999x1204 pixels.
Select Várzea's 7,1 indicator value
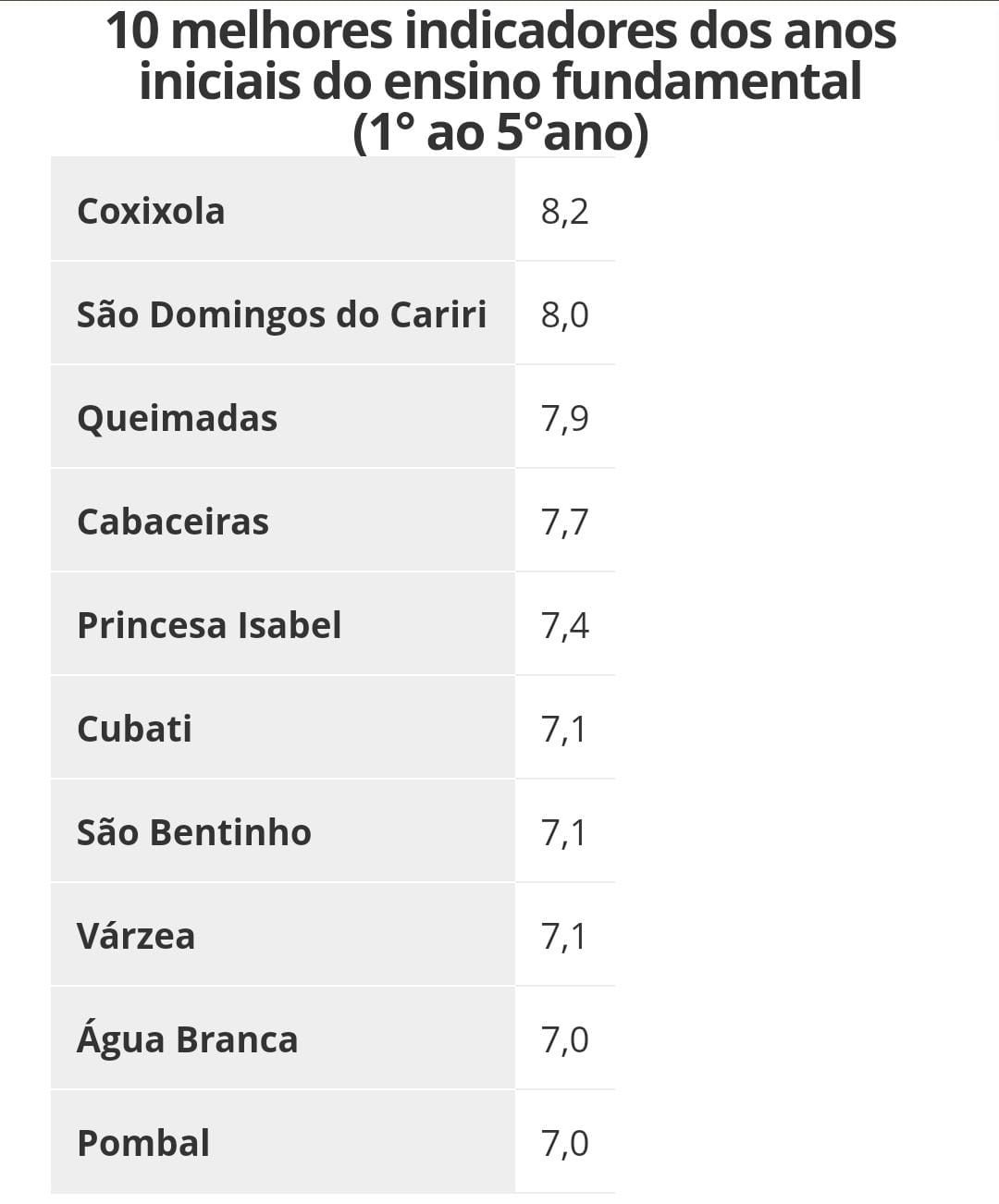click(x=564, y=937)
